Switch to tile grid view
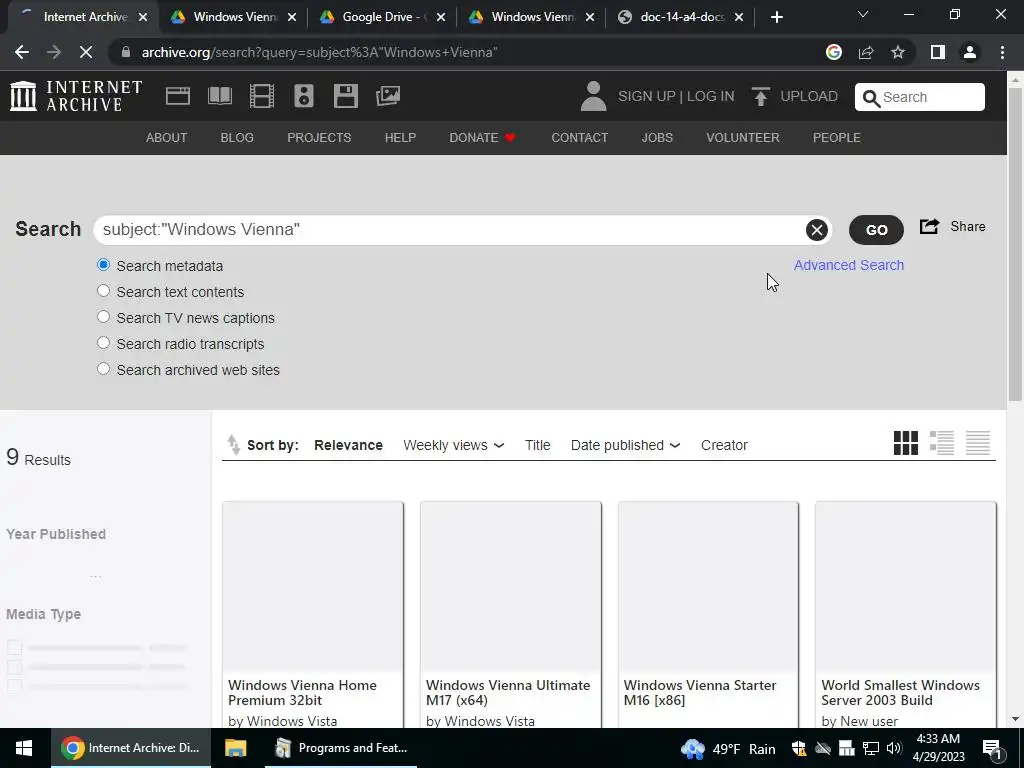Viewport: 1024px width, 768px height. coord(906,443)
